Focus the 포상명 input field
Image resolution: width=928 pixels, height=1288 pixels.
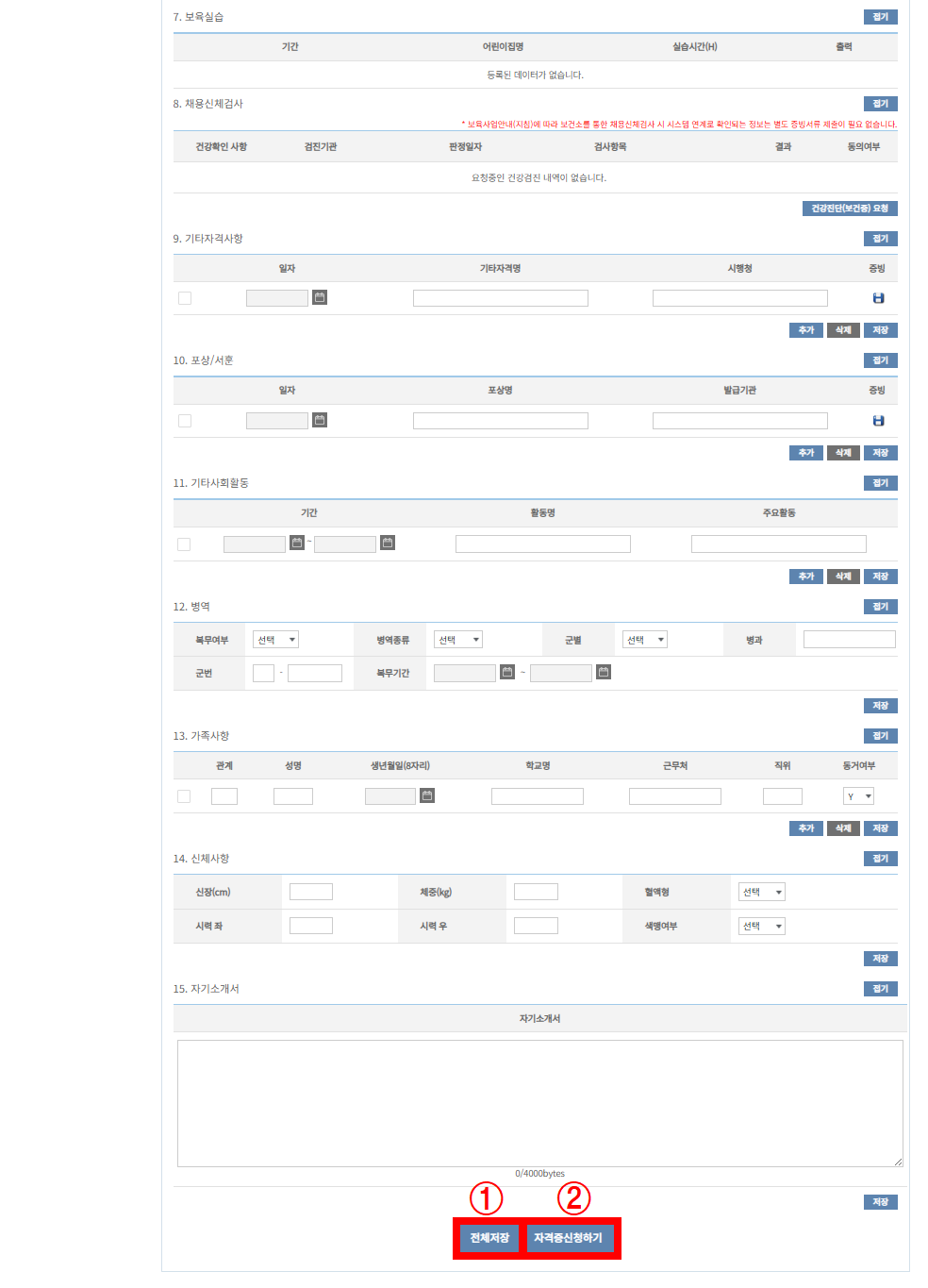pos(501,421)
